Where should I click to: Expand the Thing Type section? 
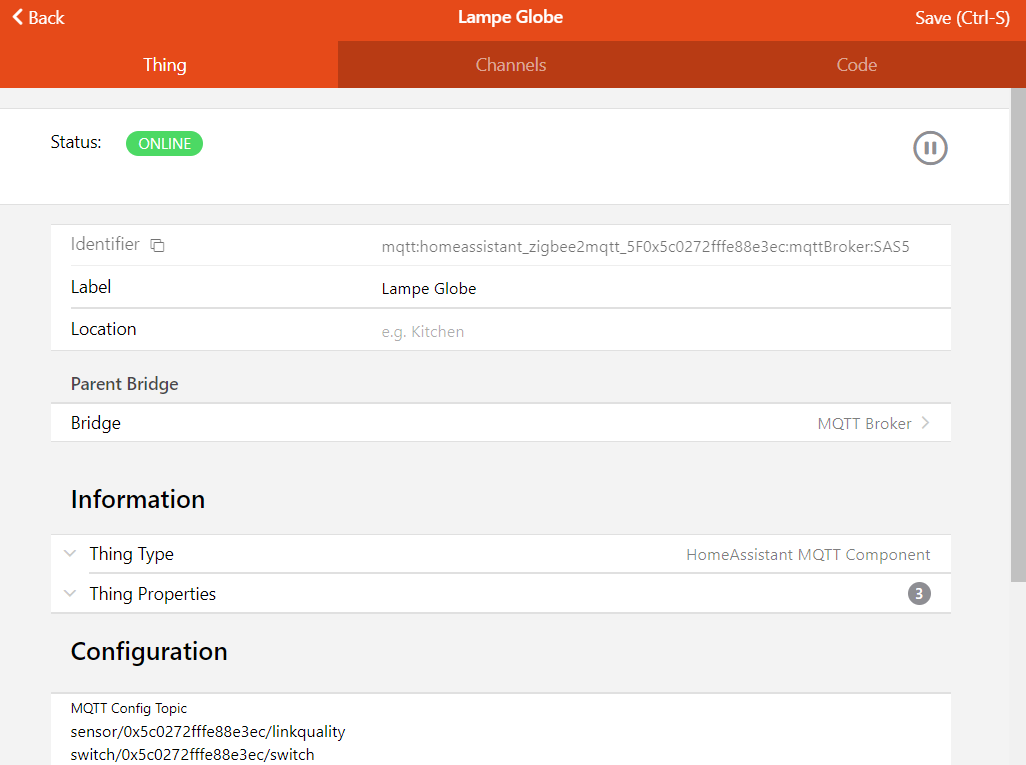pyautogui.click(x=70, y=554)
